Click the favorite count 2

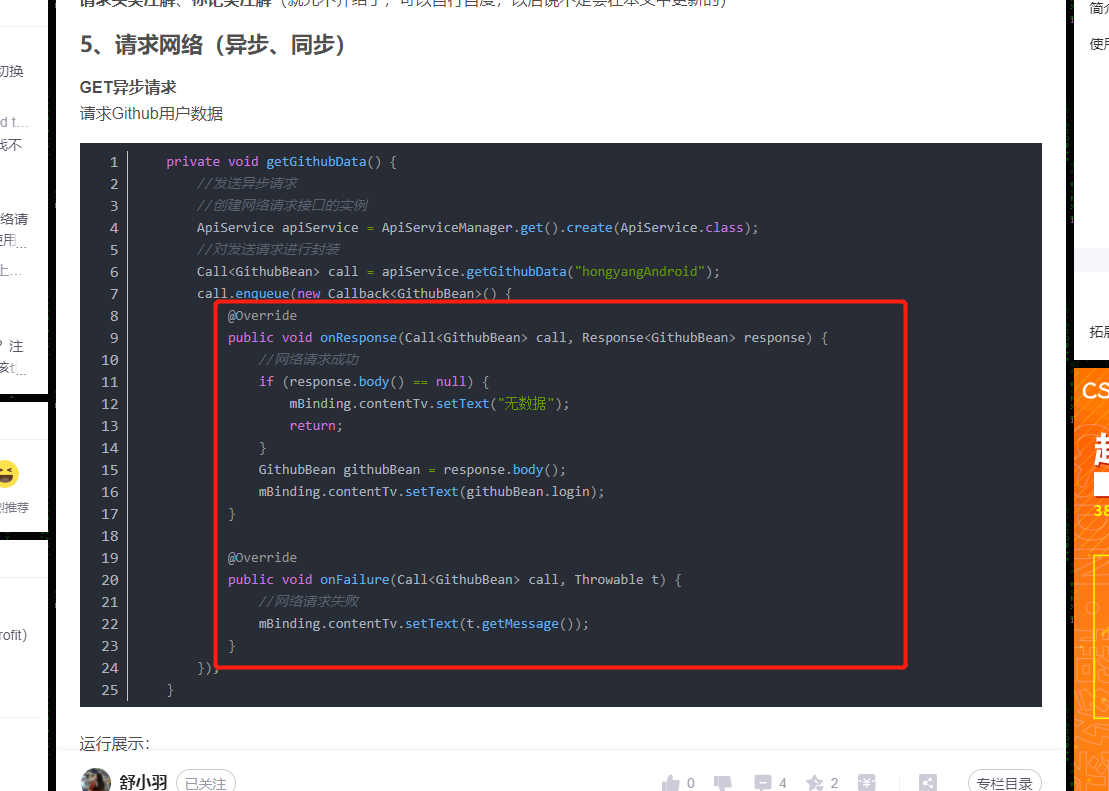834,782
